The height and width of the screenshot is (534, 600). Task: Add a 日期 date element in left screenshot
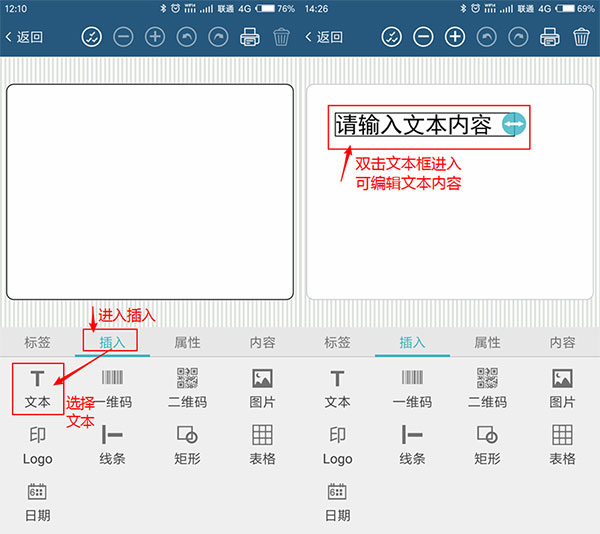[37, 501]
